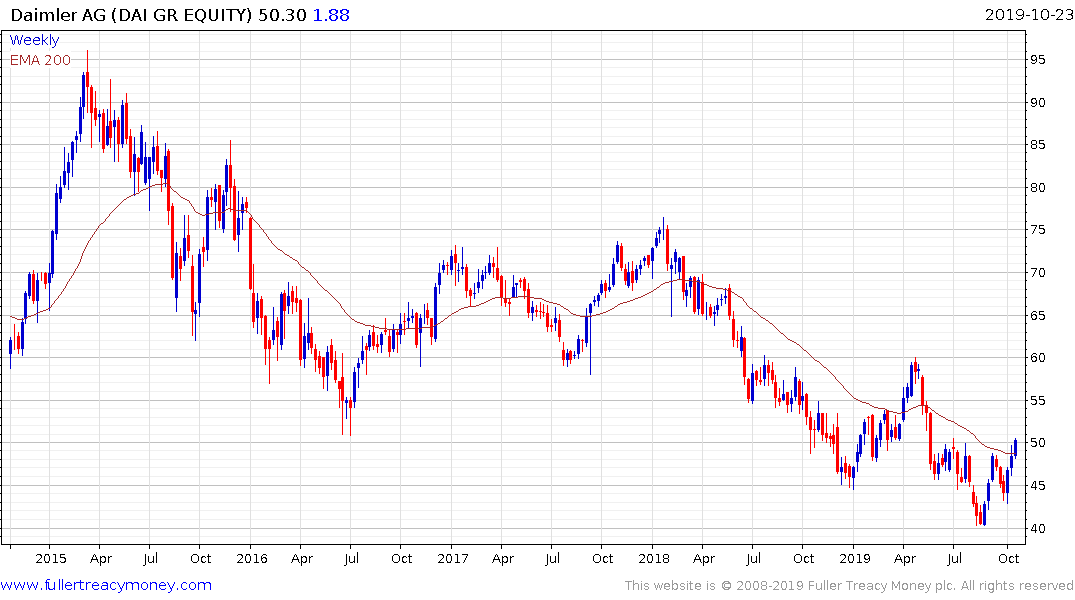1075x600 pixels.
Task: Click the 45 price axis label
Action: [1037, 485]
